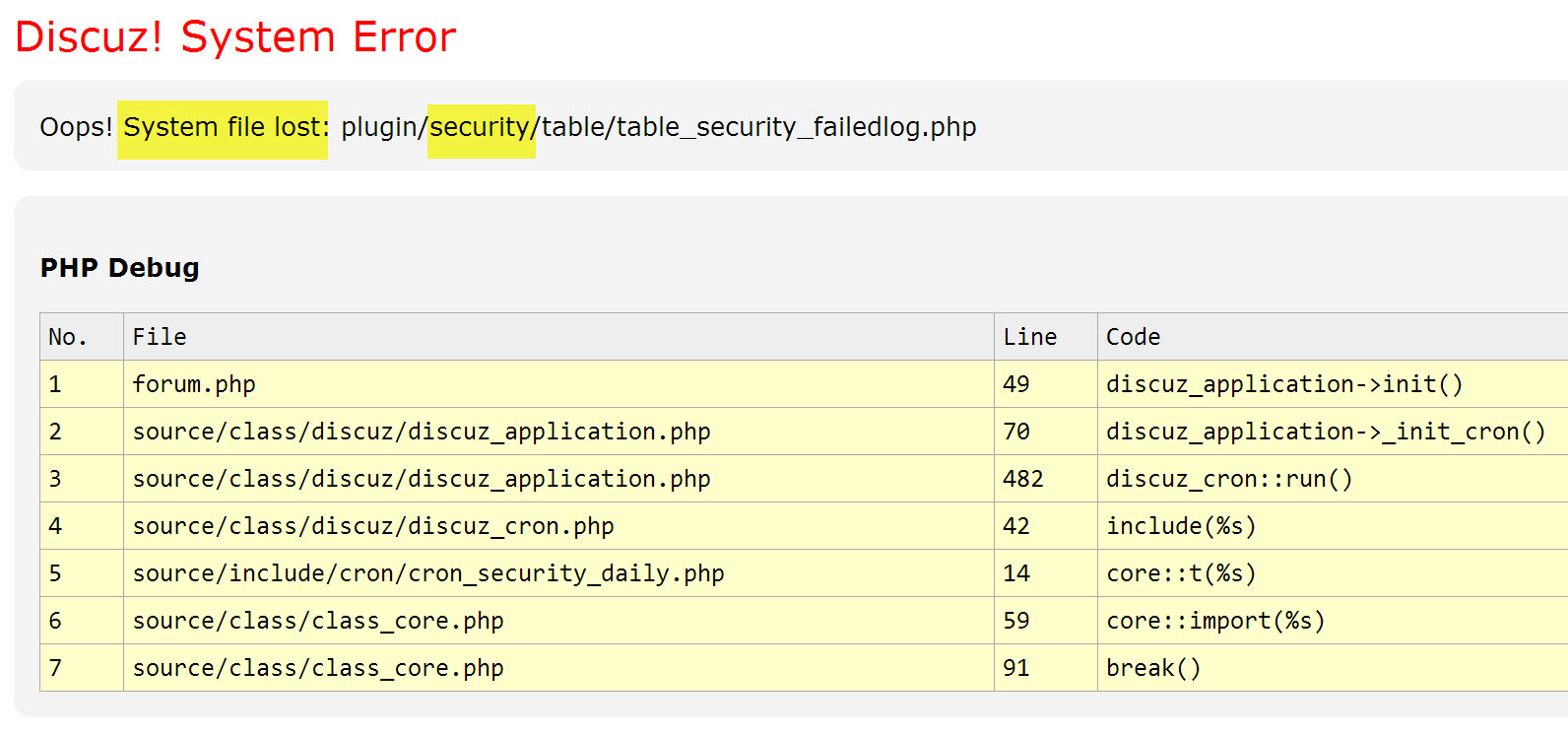Image resolution: width=1568 pixels, height=735 pixels.
Task: Select the discuz_application->_init_cron() code cell
Action: pos(1333,432)
